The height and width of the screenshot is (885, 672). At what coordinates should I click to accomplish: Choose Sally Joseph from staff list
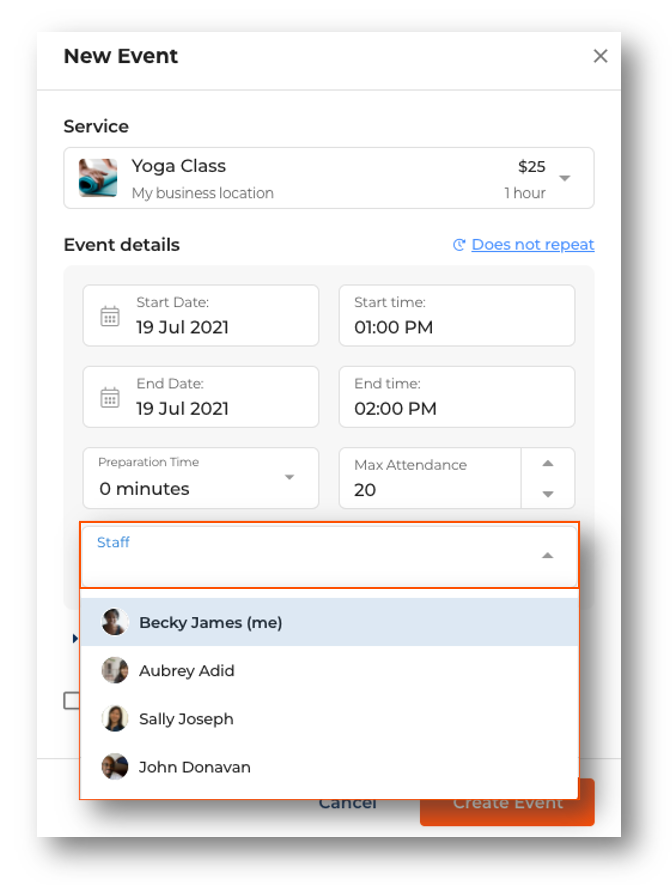(186, 718)
